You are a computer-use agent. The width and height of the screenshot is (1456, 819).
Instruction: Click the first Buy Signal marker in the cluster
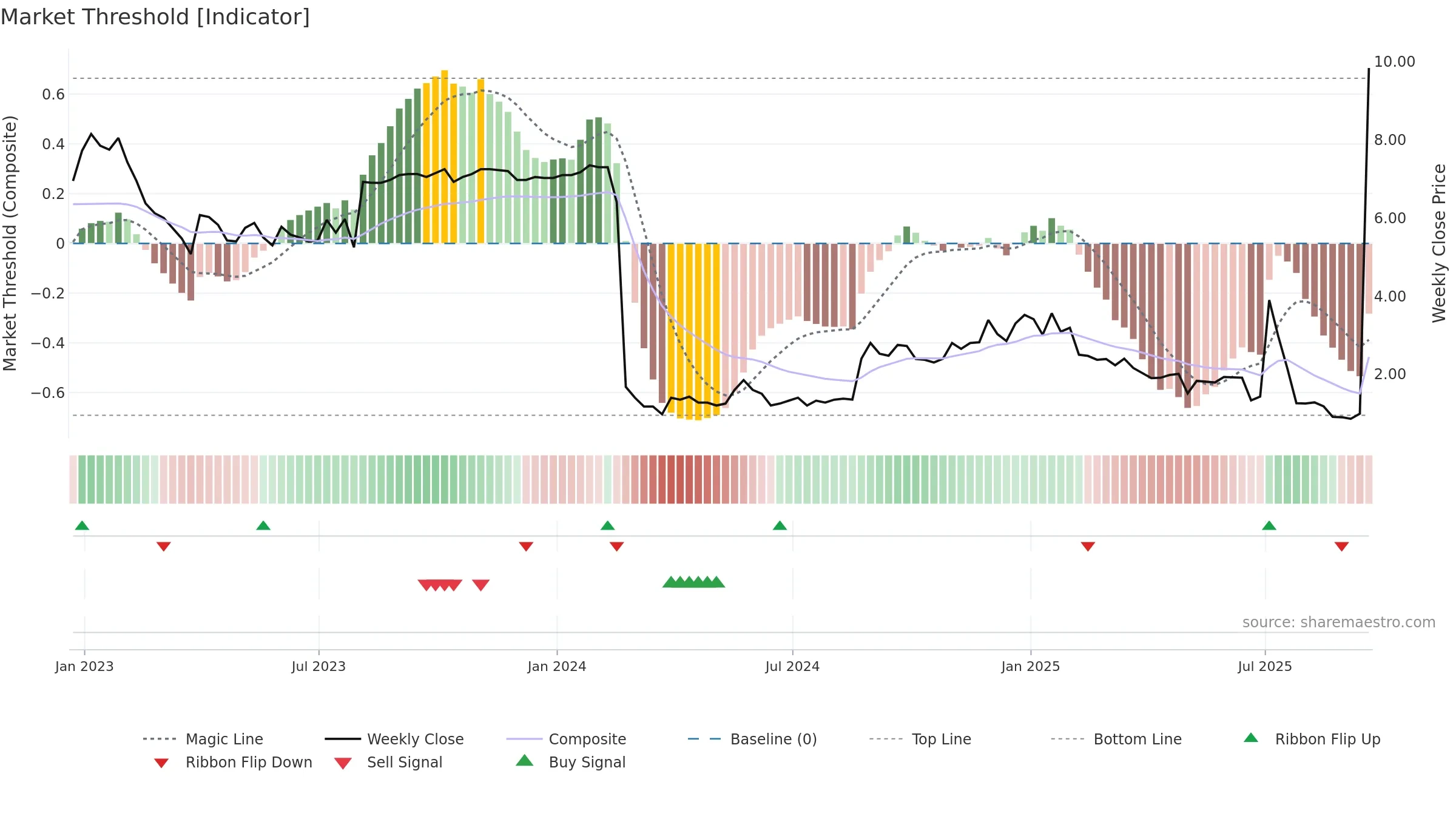coord(670,582)
